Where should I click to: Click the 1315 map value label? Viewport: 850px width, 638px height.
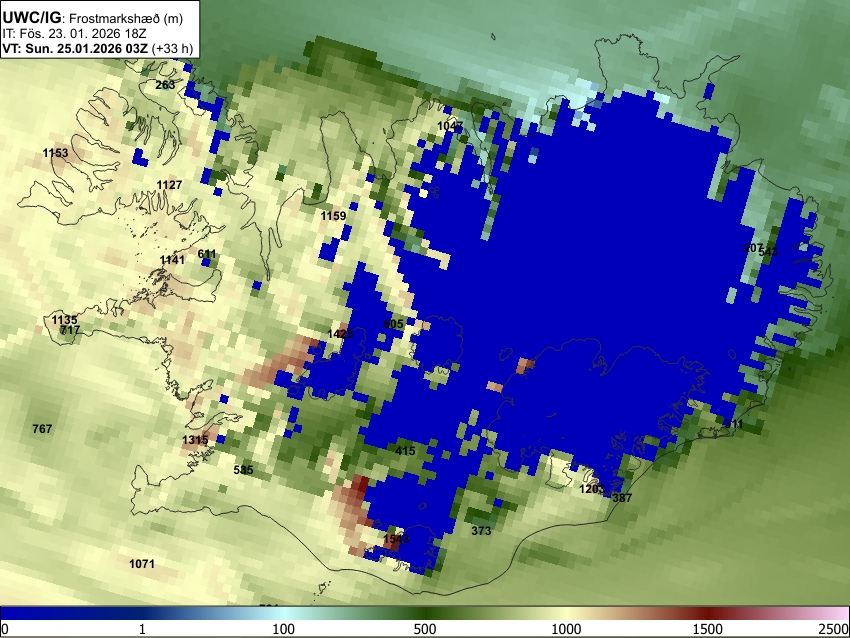[195, 440]
